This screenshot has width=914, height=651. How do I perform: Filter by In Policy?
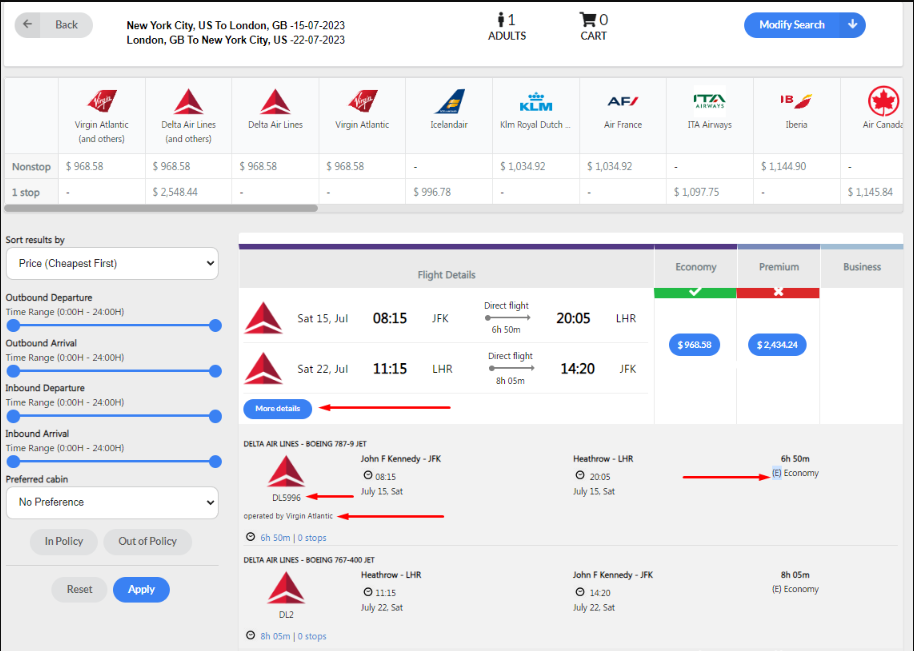tap(64, 541)
